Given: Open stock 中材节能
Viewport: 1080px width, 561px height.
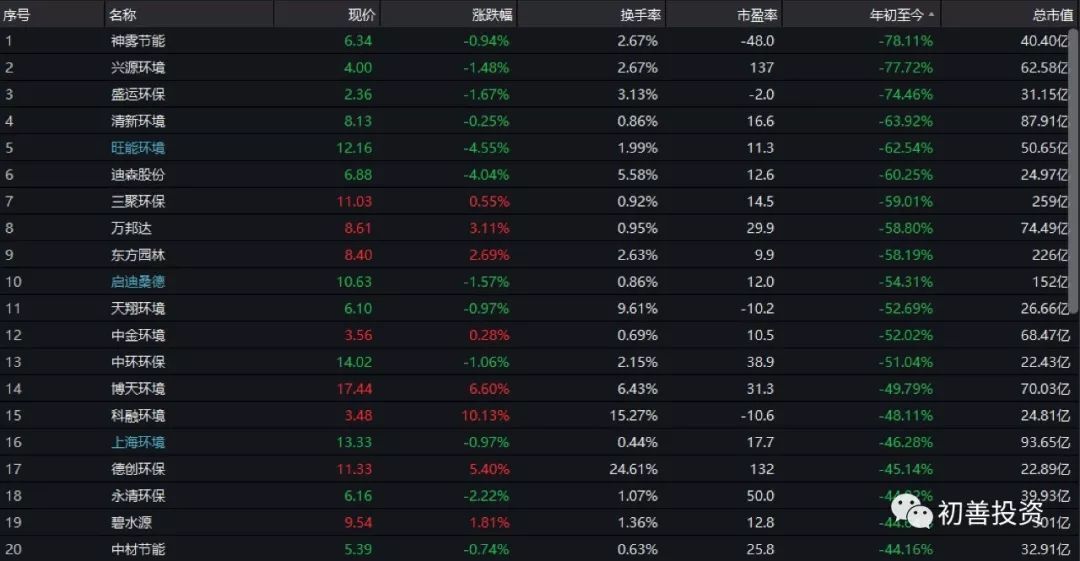Looking at the screenshot, I should click(x=138, y=550).
